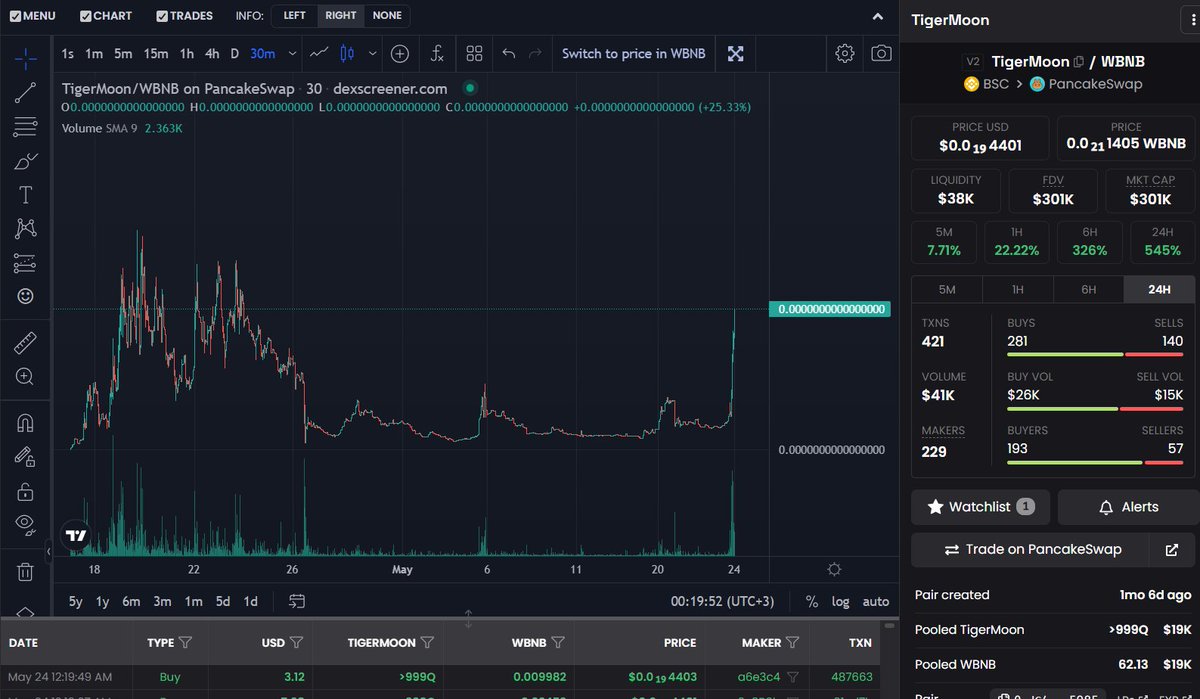This screenshot has height=699, width=1200.
Task: Select the text annotation tool
Action: tap(26, 195)
